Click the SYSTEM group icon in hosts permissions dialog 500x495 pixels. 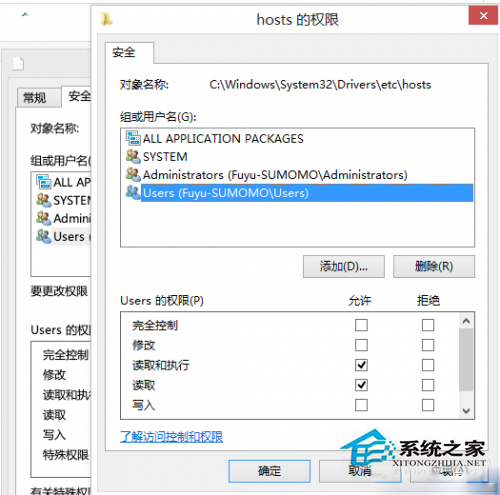click(x=133, y=156)
